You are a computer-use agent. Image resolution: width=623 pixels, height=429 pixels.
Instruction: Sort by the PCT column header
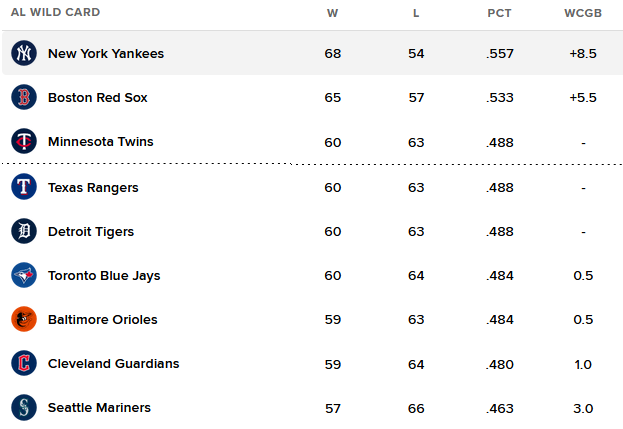499,13
